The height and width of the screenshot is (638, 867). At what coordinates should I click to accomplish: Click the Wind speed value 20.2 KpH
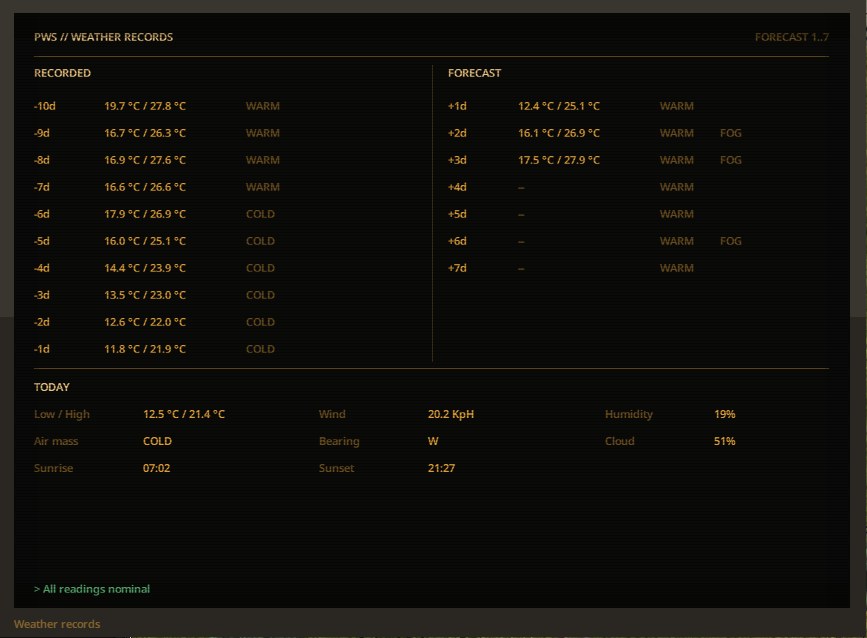click(x=451, y=414)
